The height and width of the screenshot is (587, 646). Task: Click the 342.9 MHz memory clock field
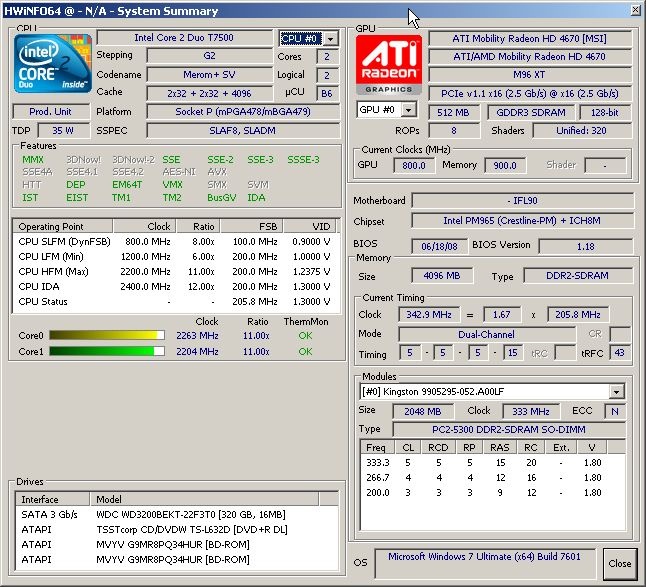[x=429, y=315]
